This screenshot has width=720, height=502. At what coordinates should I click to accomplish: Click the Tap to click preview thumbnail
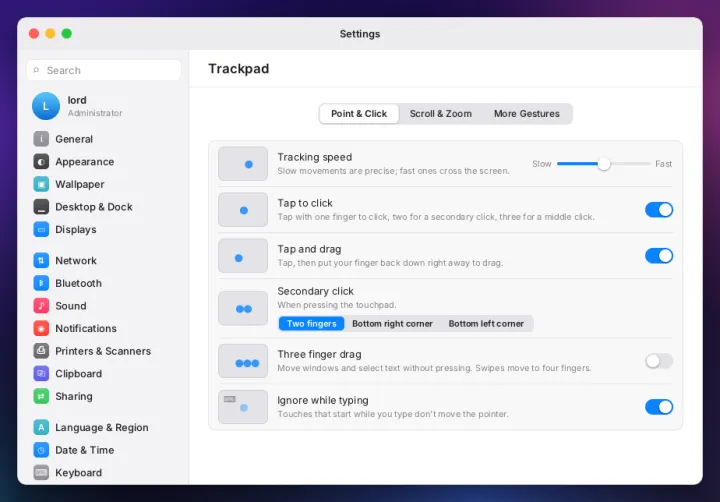tap(243, 209)
